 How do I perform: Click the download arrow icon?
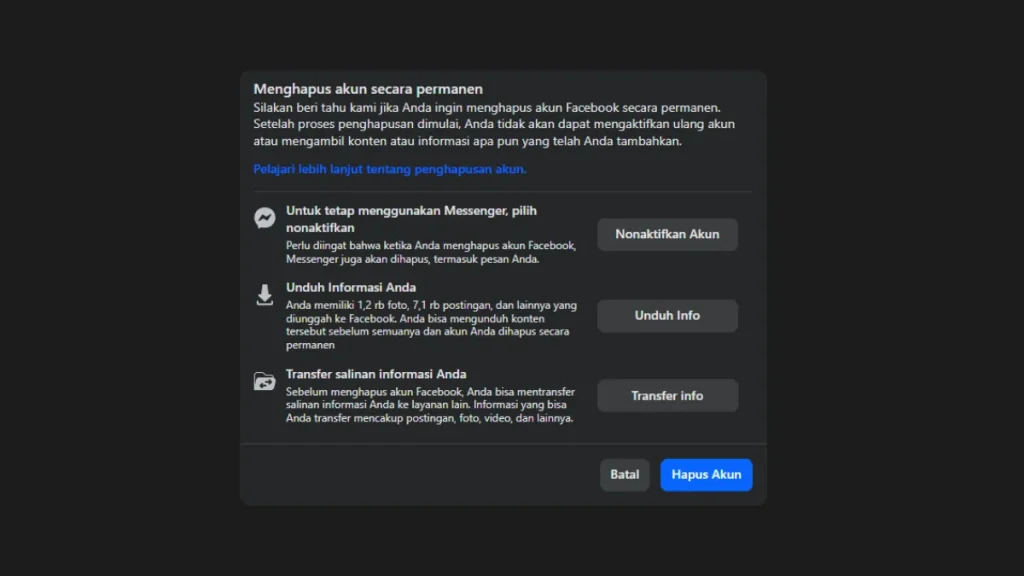[x=265, y=294]
